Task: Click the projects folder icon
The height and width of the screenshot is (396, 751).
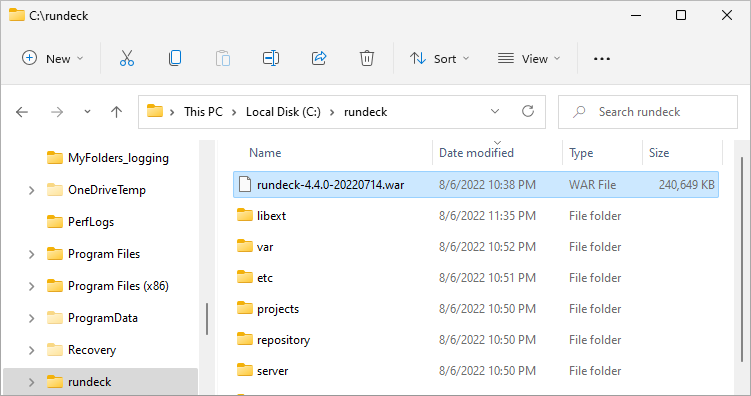Action: coord(245,308)
